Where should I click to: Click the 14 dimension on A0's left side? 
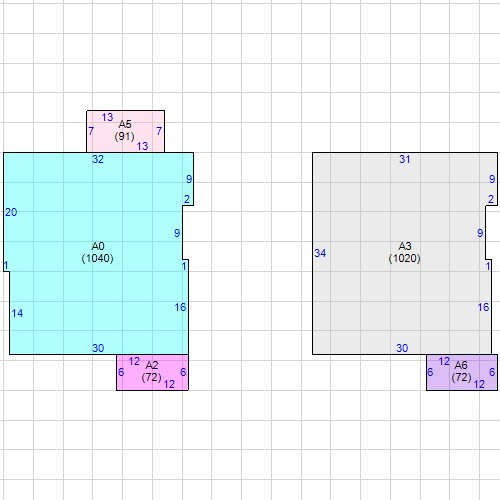pos(17,313)
